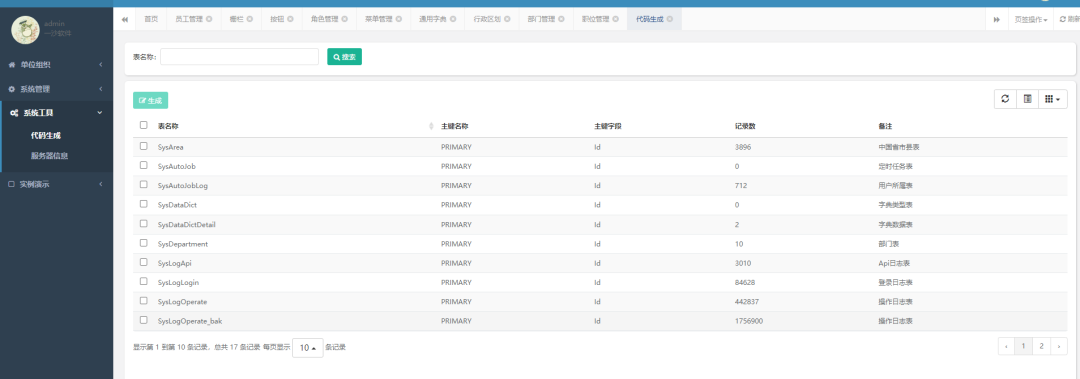
Task: Click the home icon beside 单位组织
Action: point(12,65)
